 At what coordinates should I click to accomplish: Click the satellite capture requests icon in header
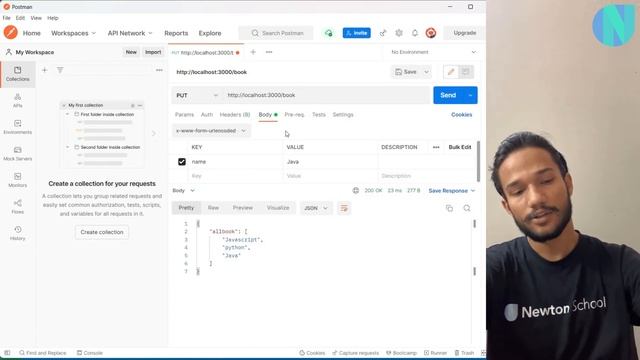[383, 33]
